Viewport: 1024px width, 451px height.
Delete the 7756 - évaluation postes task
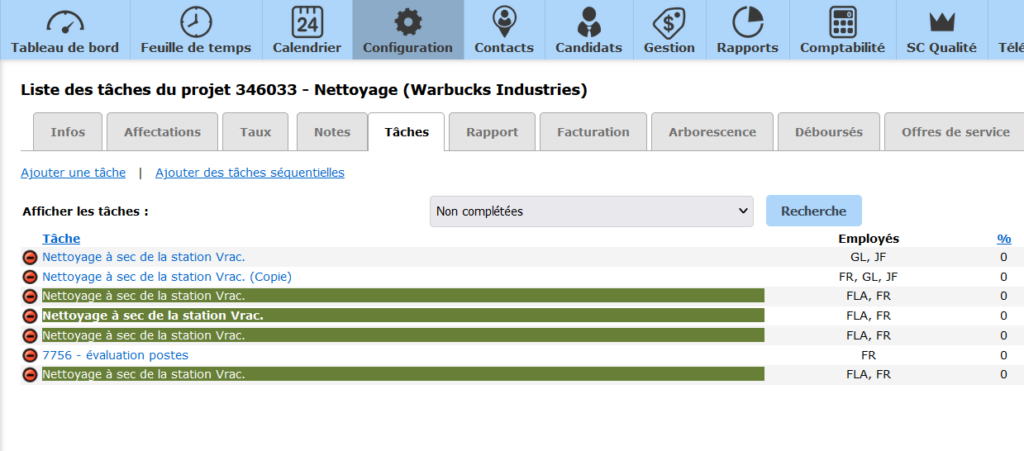(x=30, y=355)
